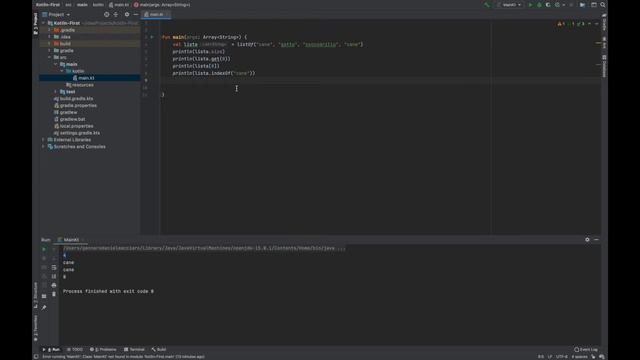Open Project view selector dropdown
This screenshot has width=640, height=360.
coord(56,14)
